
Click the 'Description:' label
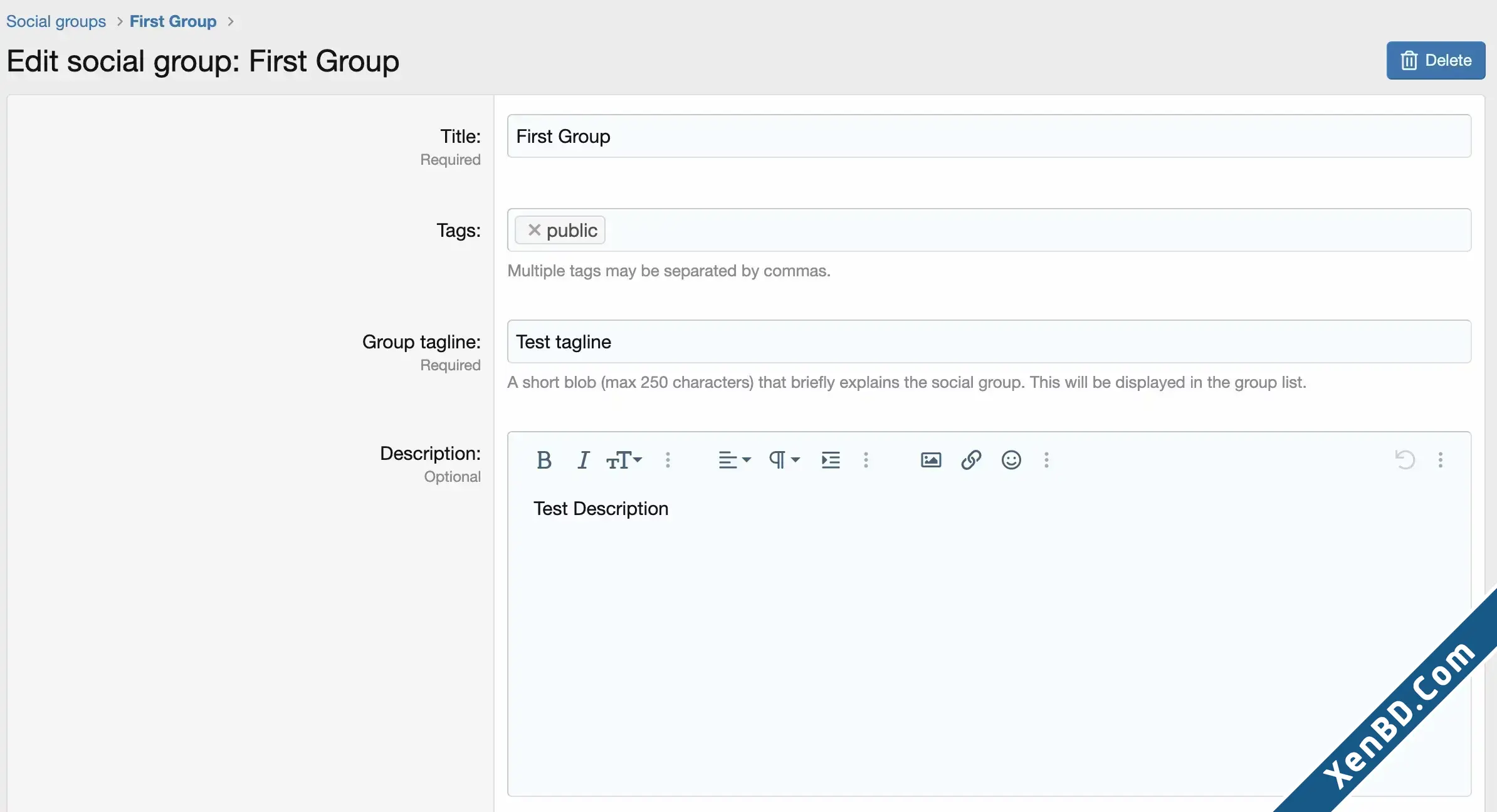point(430,453)
